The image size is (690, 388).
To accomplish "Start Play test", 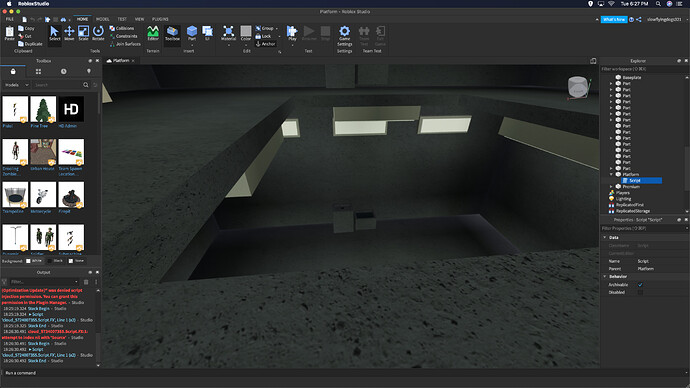I will click(292, 33).
